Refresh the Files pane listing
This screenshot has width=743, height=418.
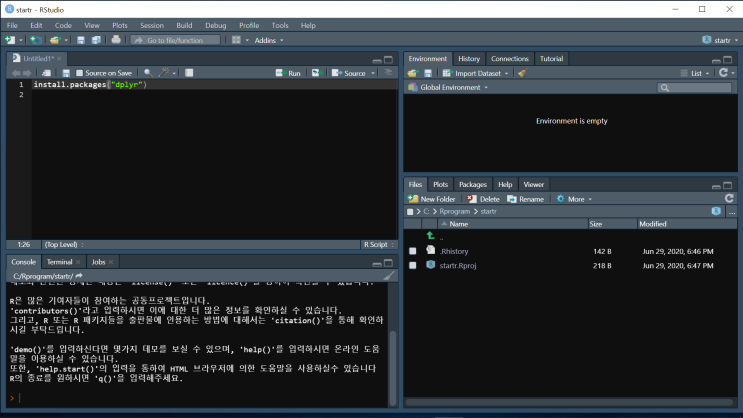pos(729,199)
